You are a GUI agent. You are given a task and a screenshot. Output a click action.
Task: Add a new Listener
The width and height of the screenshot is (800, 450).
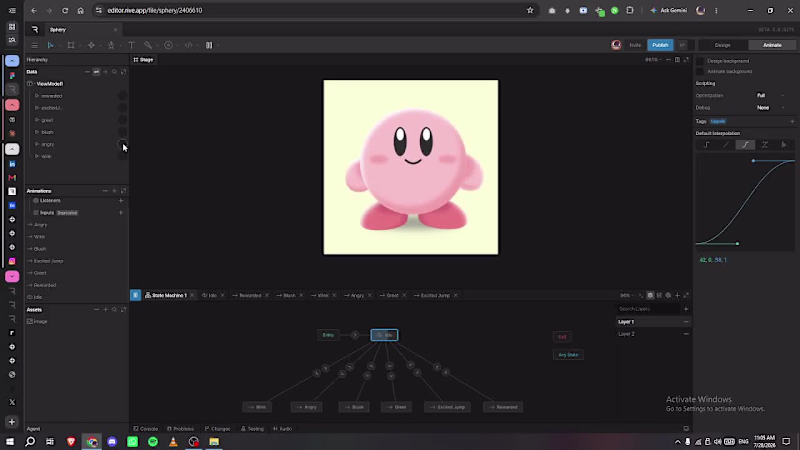121,201
